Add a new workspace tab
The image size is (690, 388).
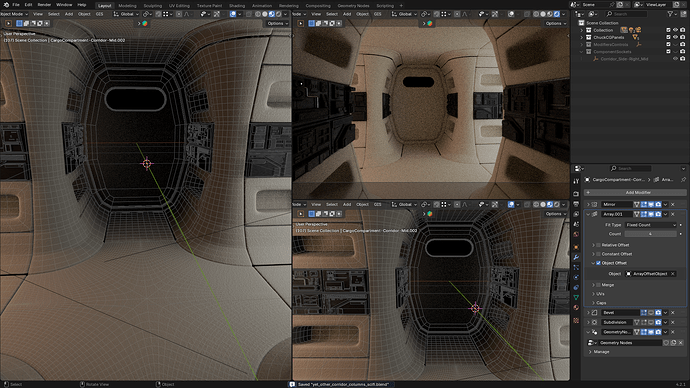pos(401,6)
